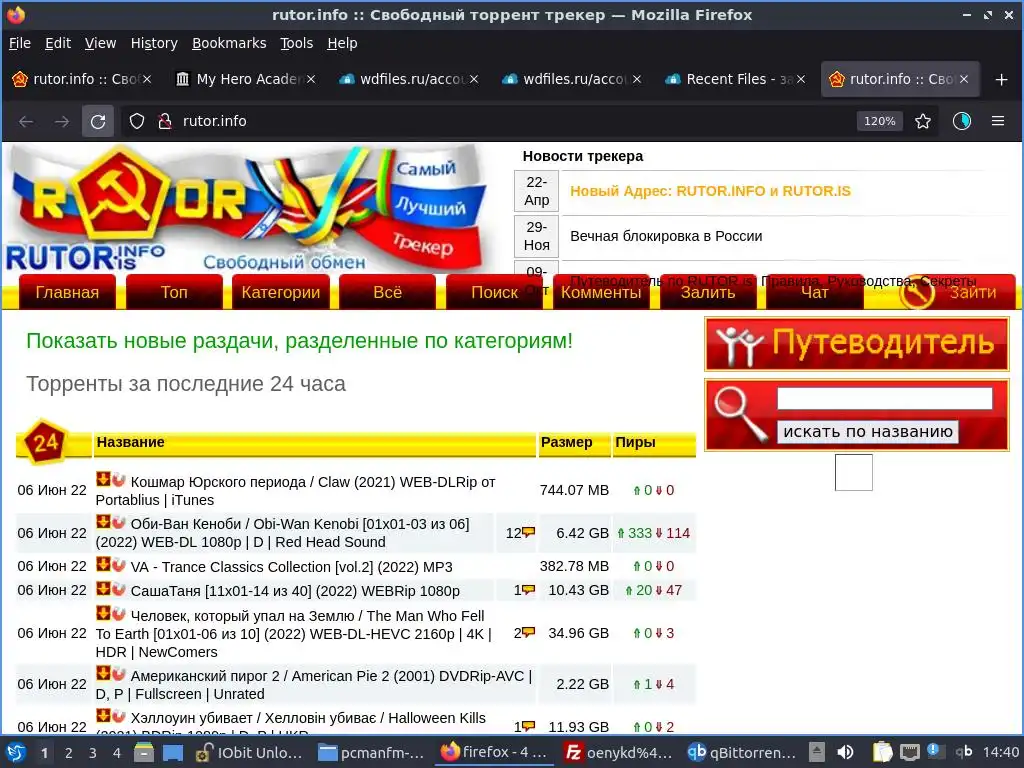The image size is (1024, 768).
Task: Open the round extension icon in toolbar
Action: (x=961, y=121)
